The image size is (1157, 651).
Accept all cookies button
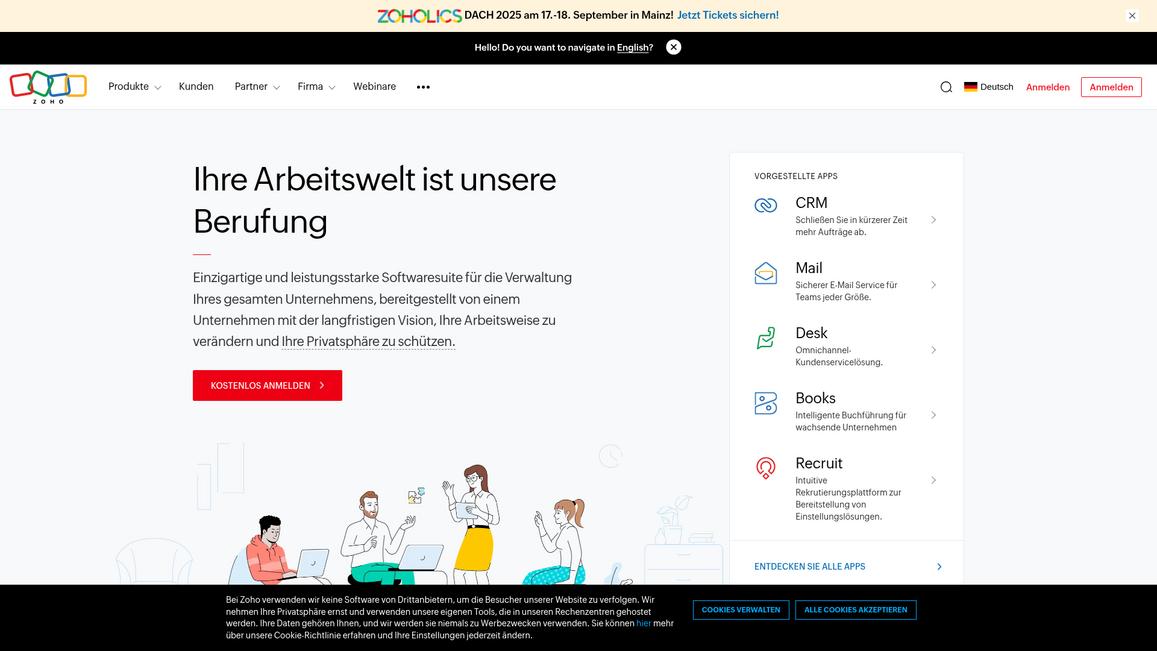pos(855,610)
